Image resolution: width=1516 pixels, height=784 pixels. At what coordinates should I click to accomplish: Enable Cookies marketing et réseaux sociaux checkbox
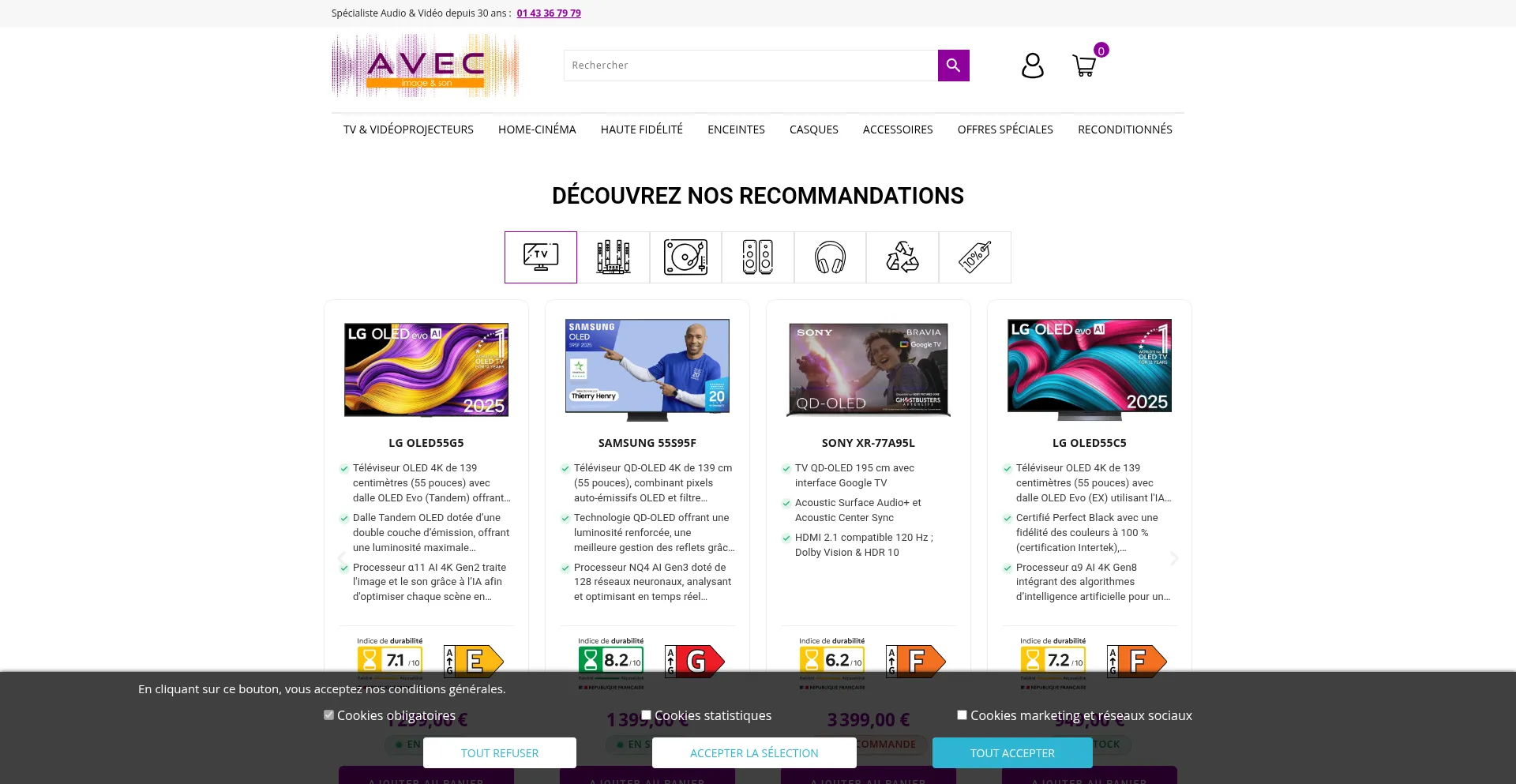pyautogui.click(x=962, y=715)
